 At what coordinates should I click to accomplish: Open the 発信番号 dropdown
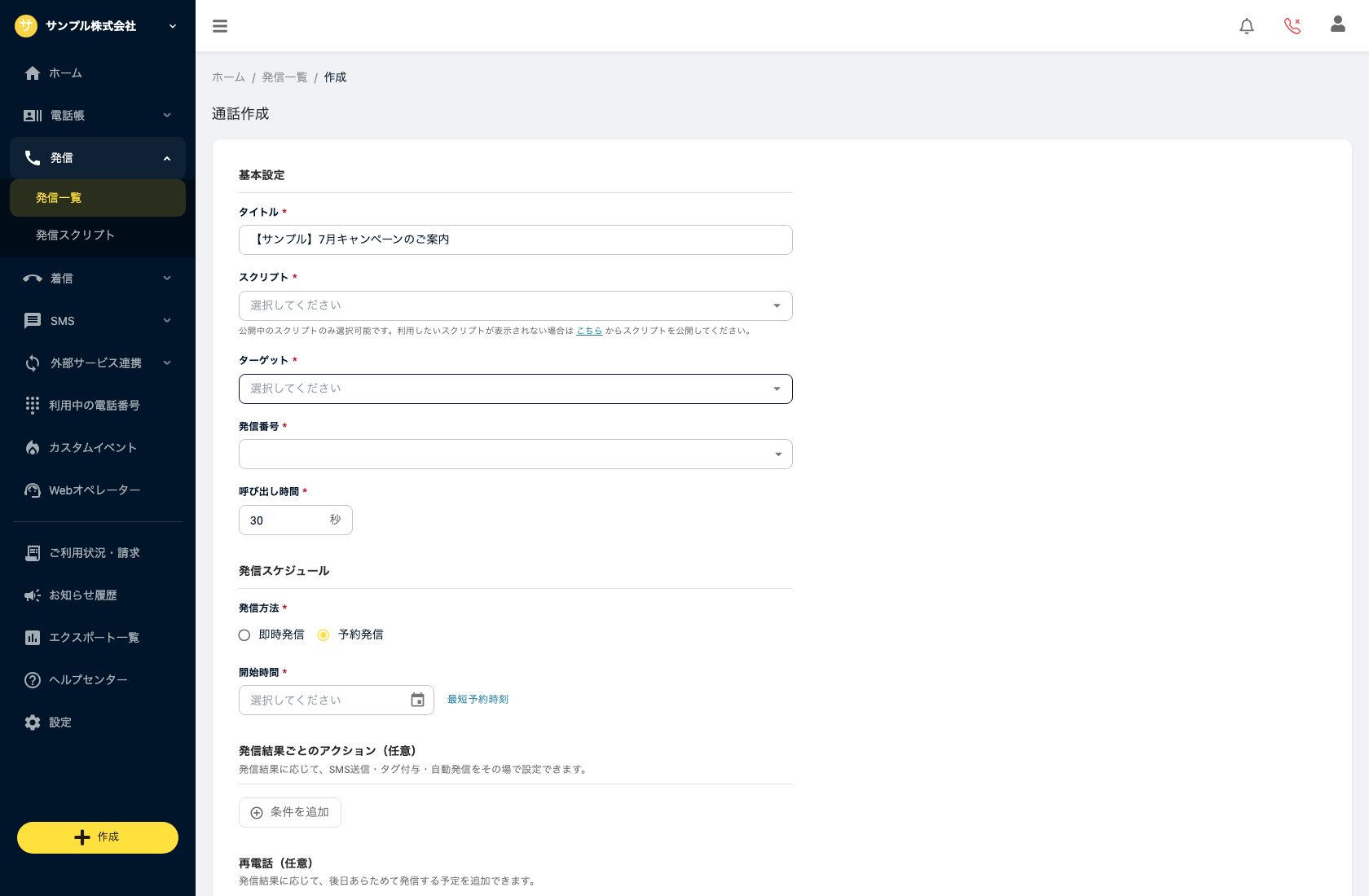pos(516,454)
